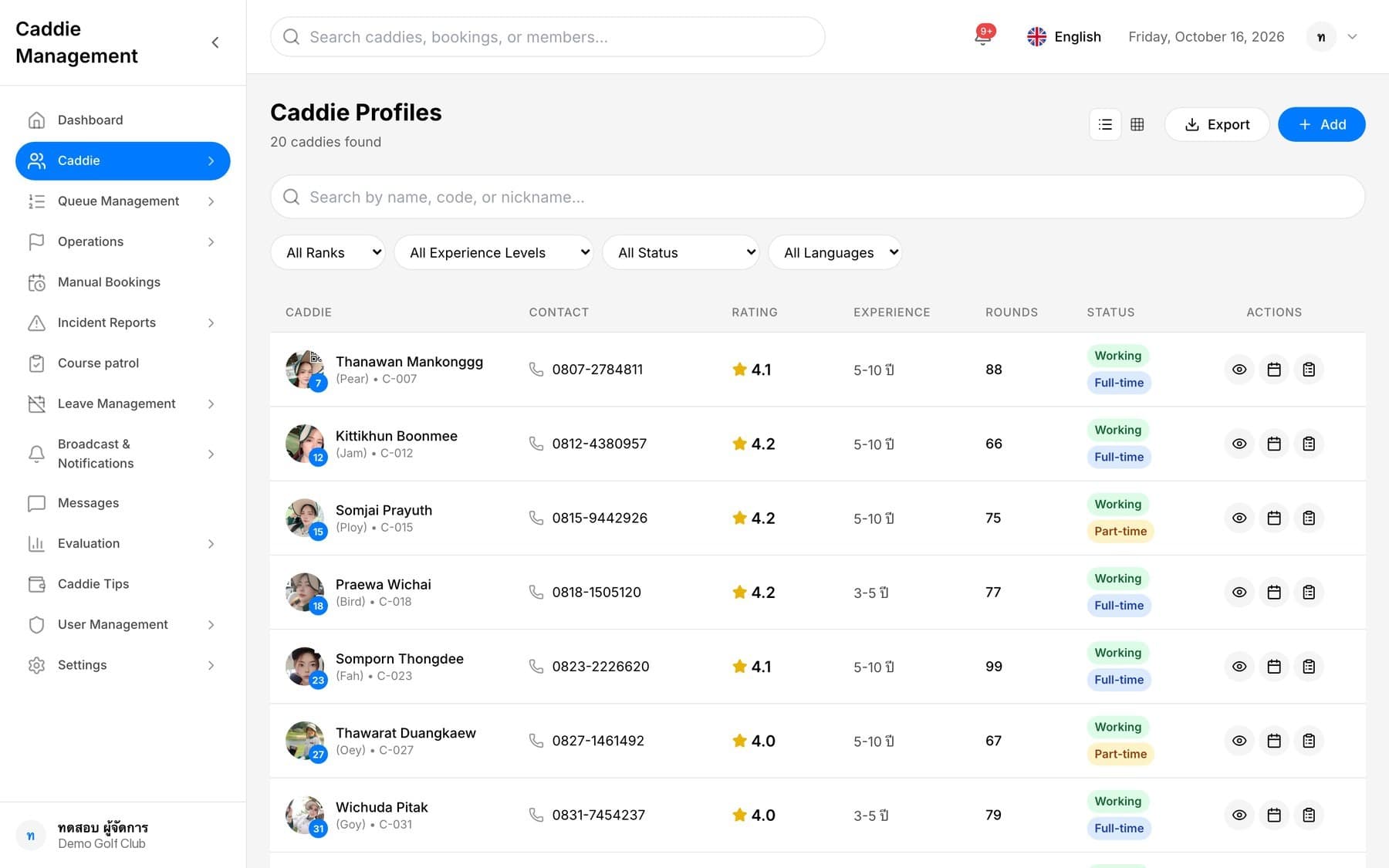Export the caddie list
The height and width of the screenshot is (868, 1389).
[1217, 124]
